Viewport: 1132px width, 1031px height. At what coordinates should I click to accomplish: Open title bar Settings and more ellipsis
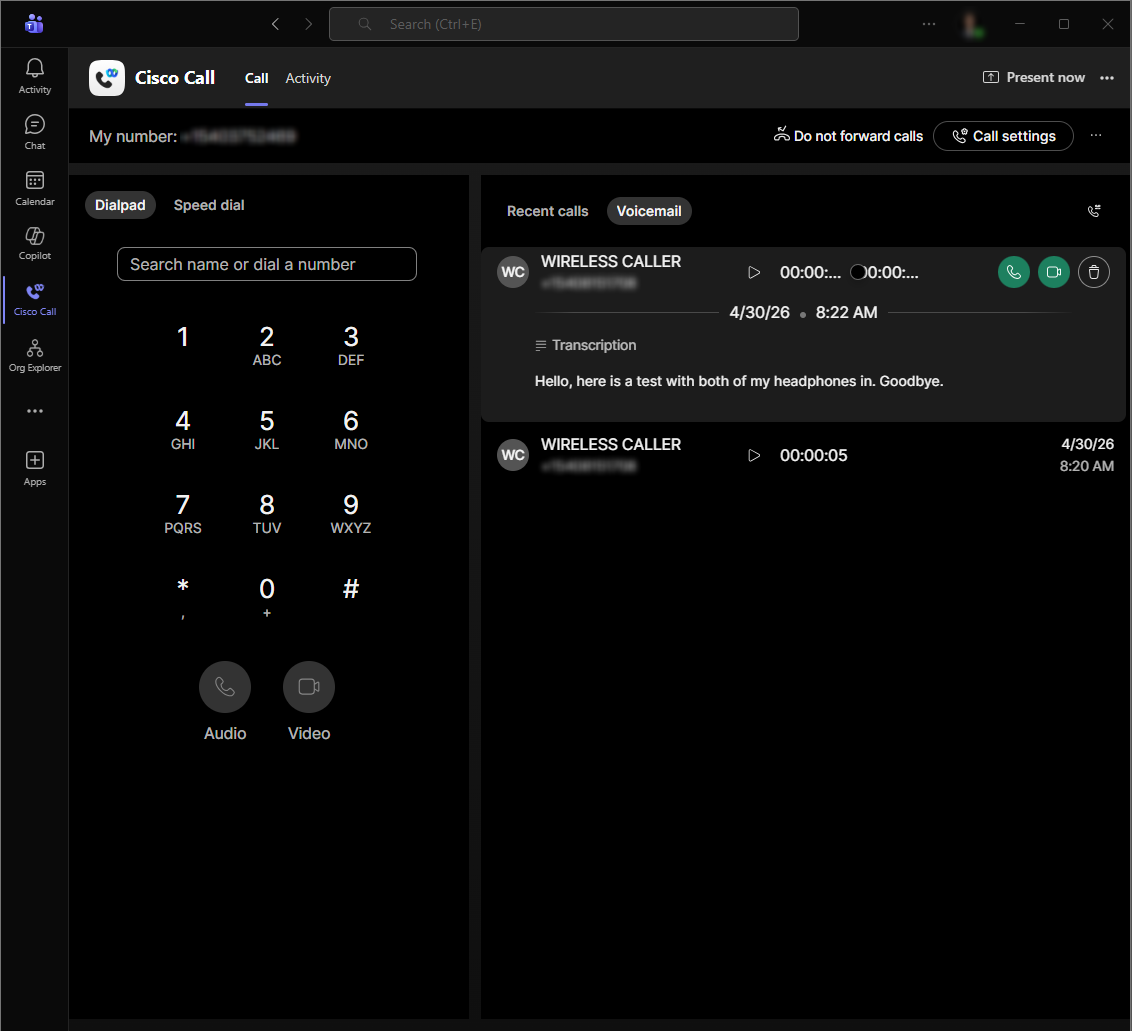[x=928, y=24]
